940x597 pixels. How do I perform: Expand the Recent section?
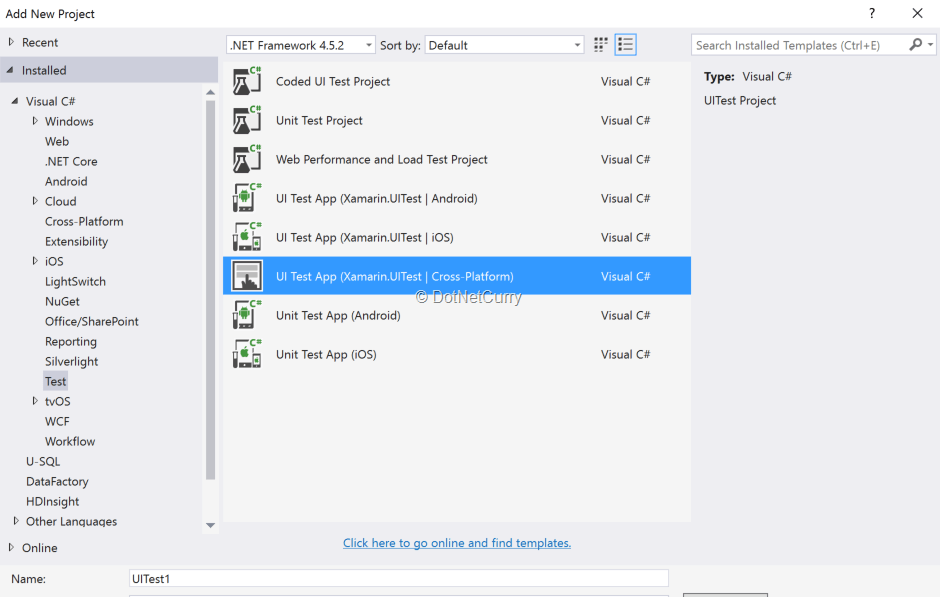(11, 42)
